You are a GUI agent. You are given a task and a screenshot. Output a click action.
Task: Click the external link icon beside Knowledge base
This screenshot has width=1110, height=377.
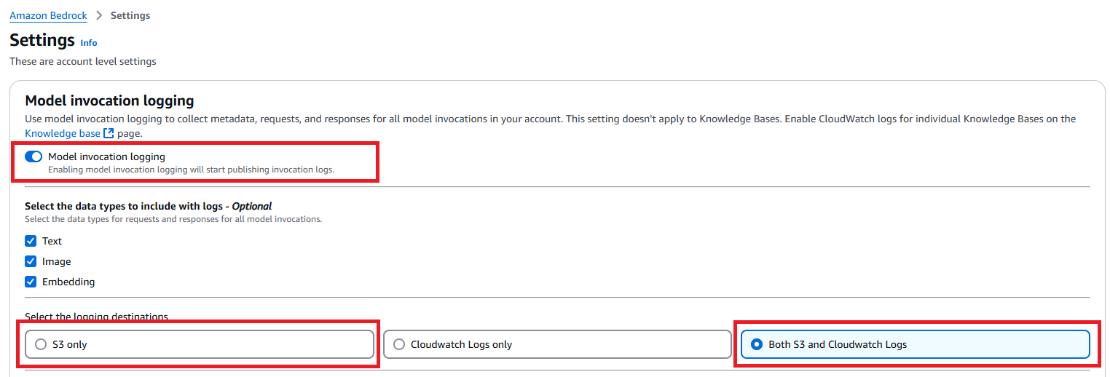[x=108, y=133]
